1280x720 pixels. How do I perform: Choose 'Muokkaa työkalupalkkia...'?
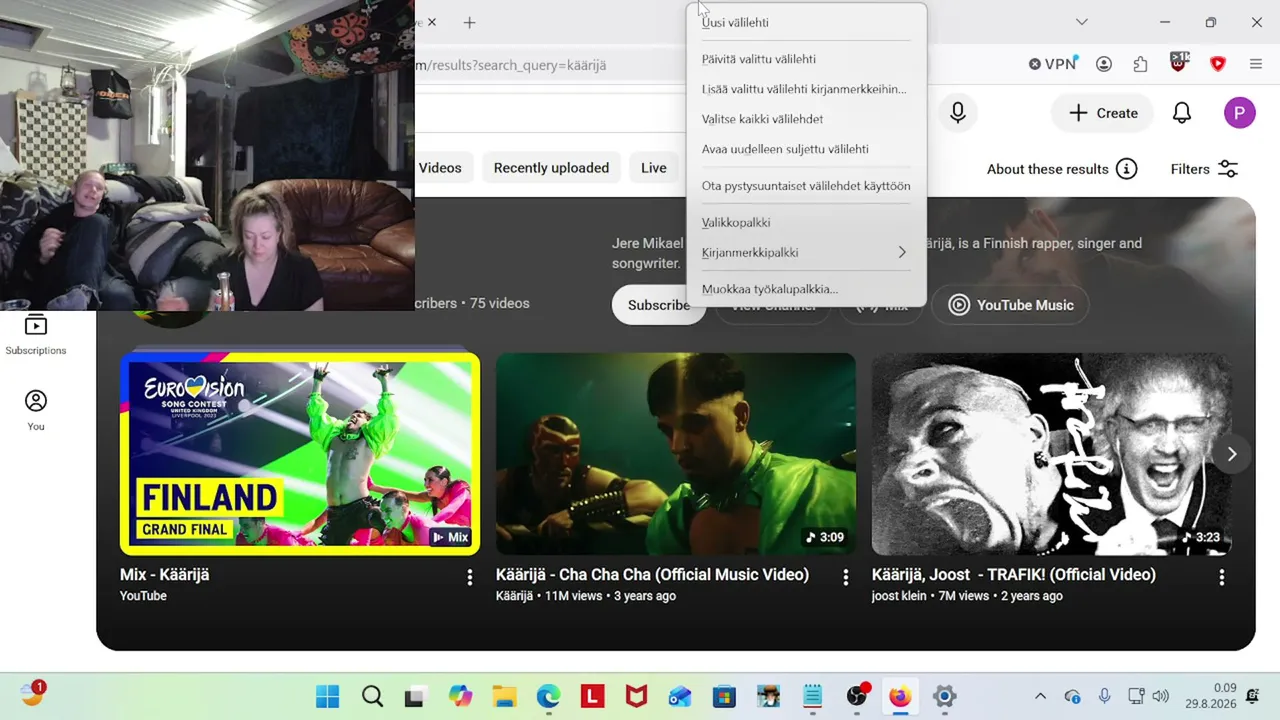point(806,289)
